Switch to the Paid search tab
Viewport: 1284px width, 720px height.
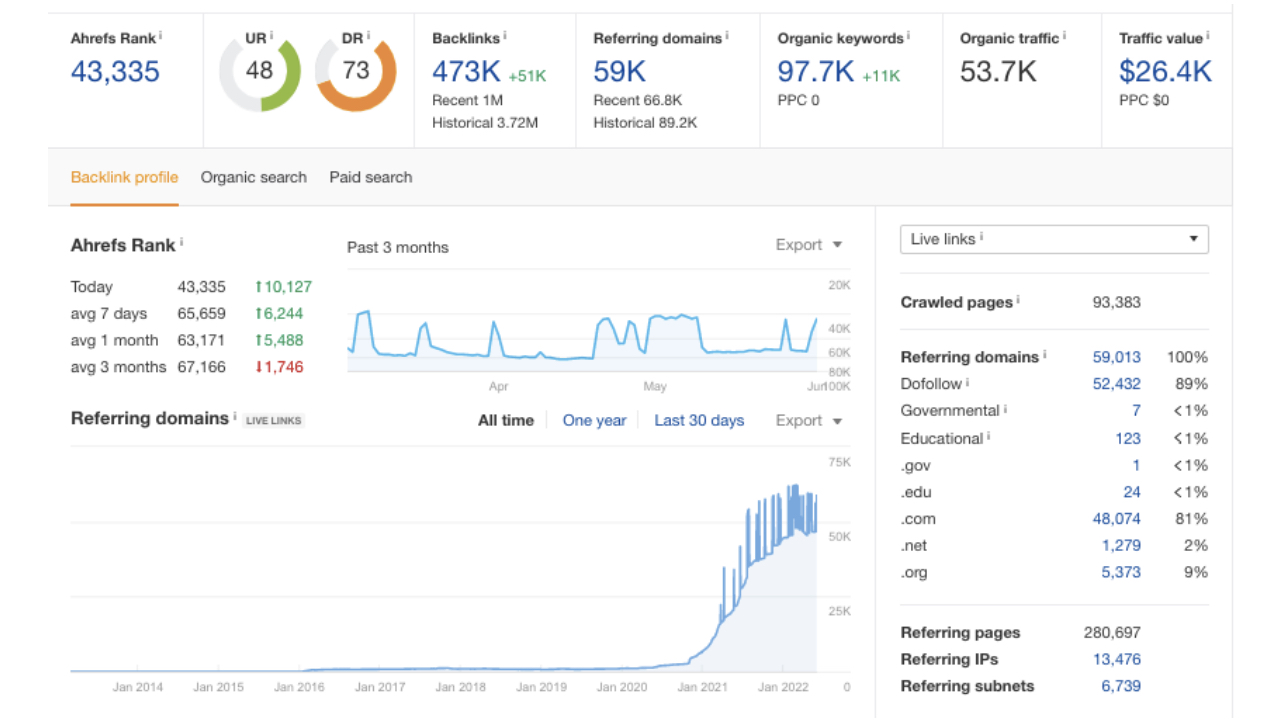click(x=371, y=177)
